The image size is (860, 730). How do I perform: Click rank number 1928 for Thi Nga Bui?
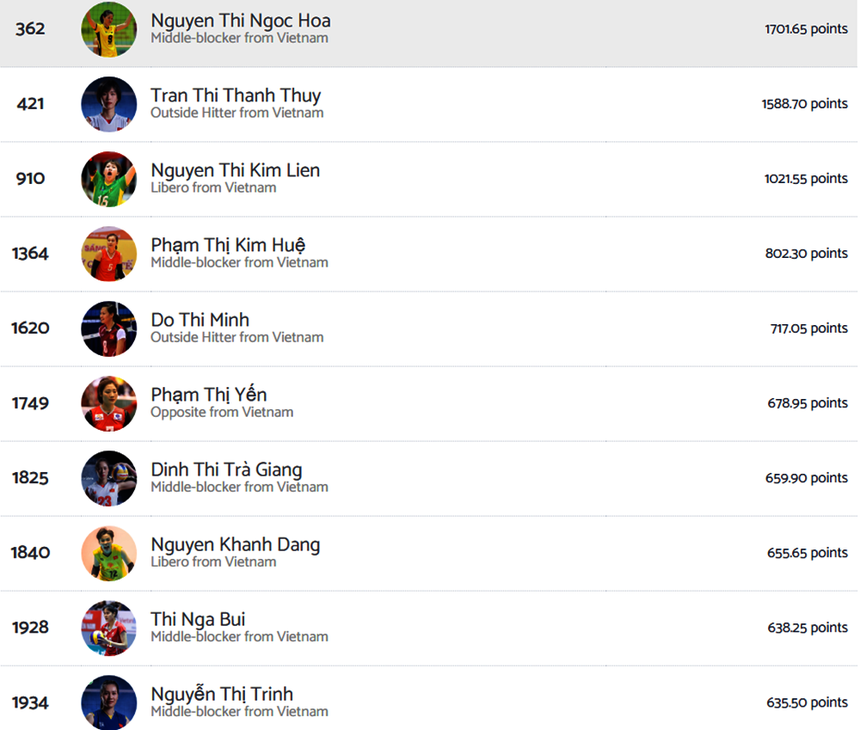pos(30,628)
